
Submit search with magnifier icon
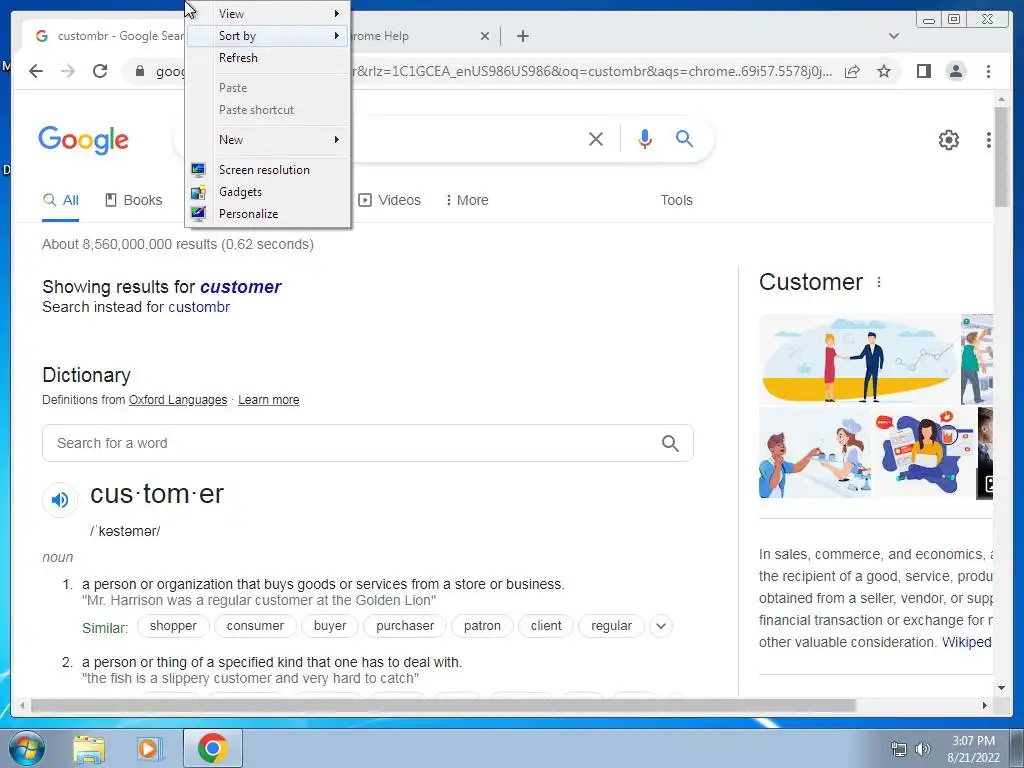point(684,138)
